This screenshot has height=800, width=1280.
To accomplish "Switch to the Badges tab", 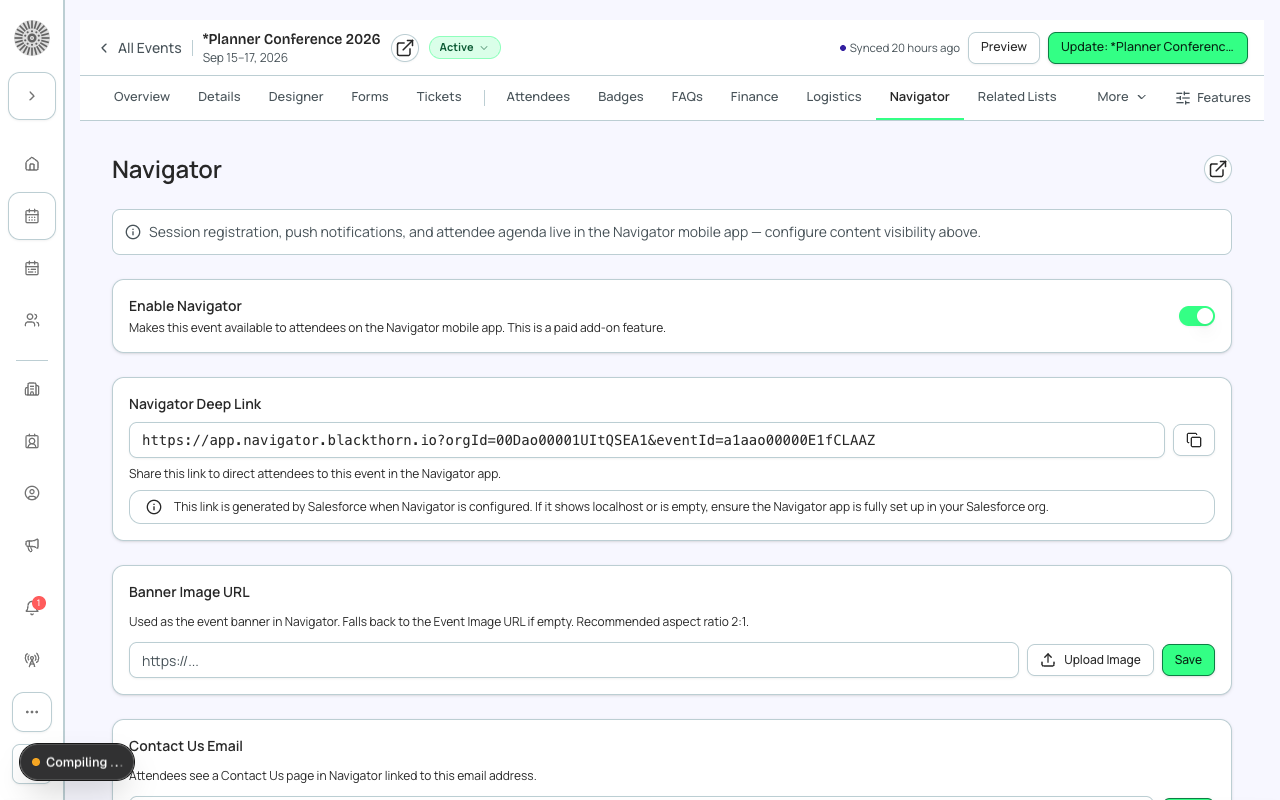I will pos(621,97).
